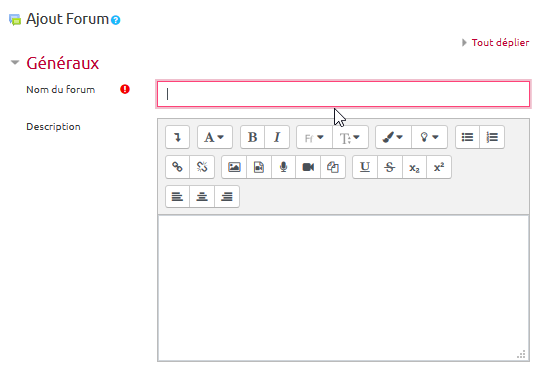The width and height of the screenshot is (539, 370).
Task: Toggle the toolbar expand arrow button
Action: (177, 137)
